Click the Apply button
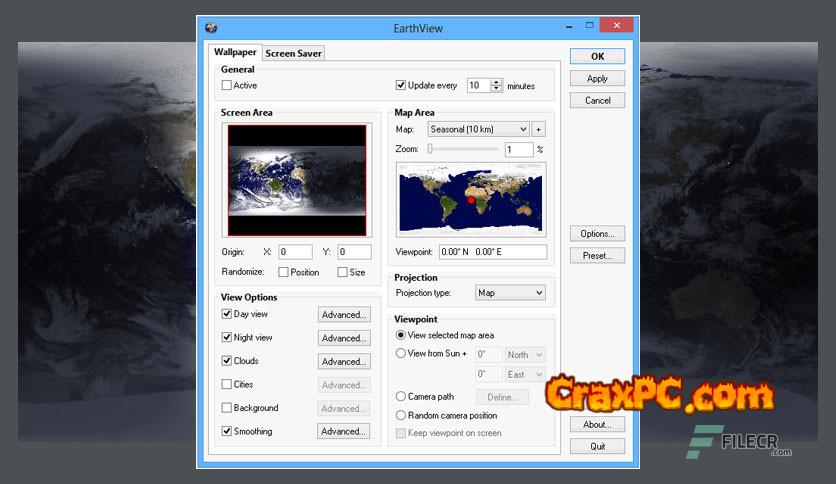 [597, 78]
